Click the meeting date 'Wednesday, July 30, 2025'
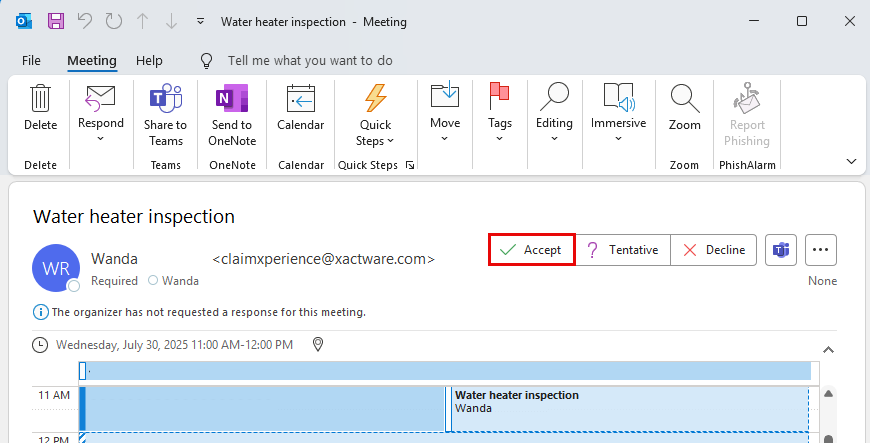870x443 pixels. (122, 345)
